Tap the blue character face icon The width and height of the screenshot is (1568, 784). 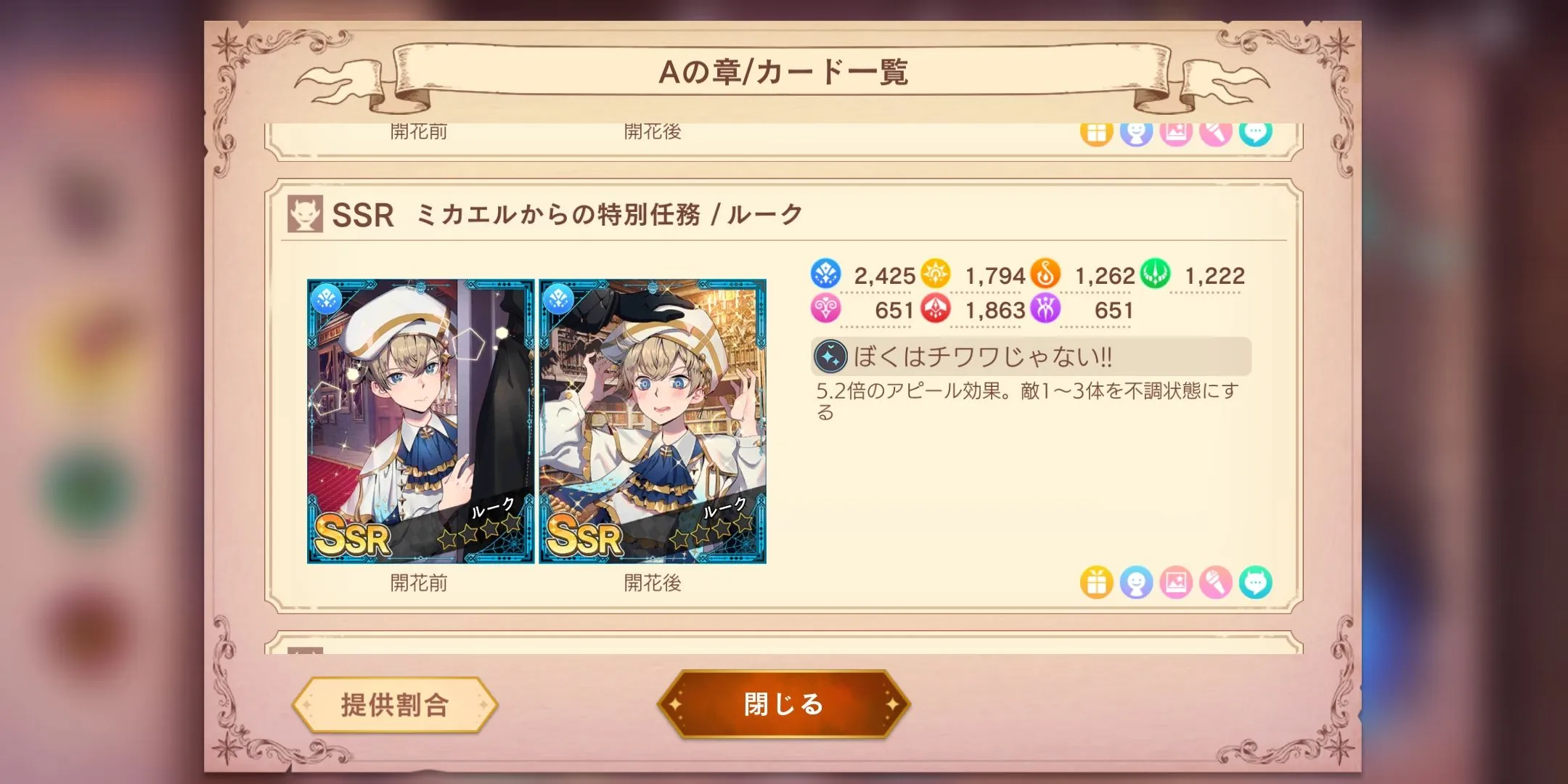tap(1136, 582)
